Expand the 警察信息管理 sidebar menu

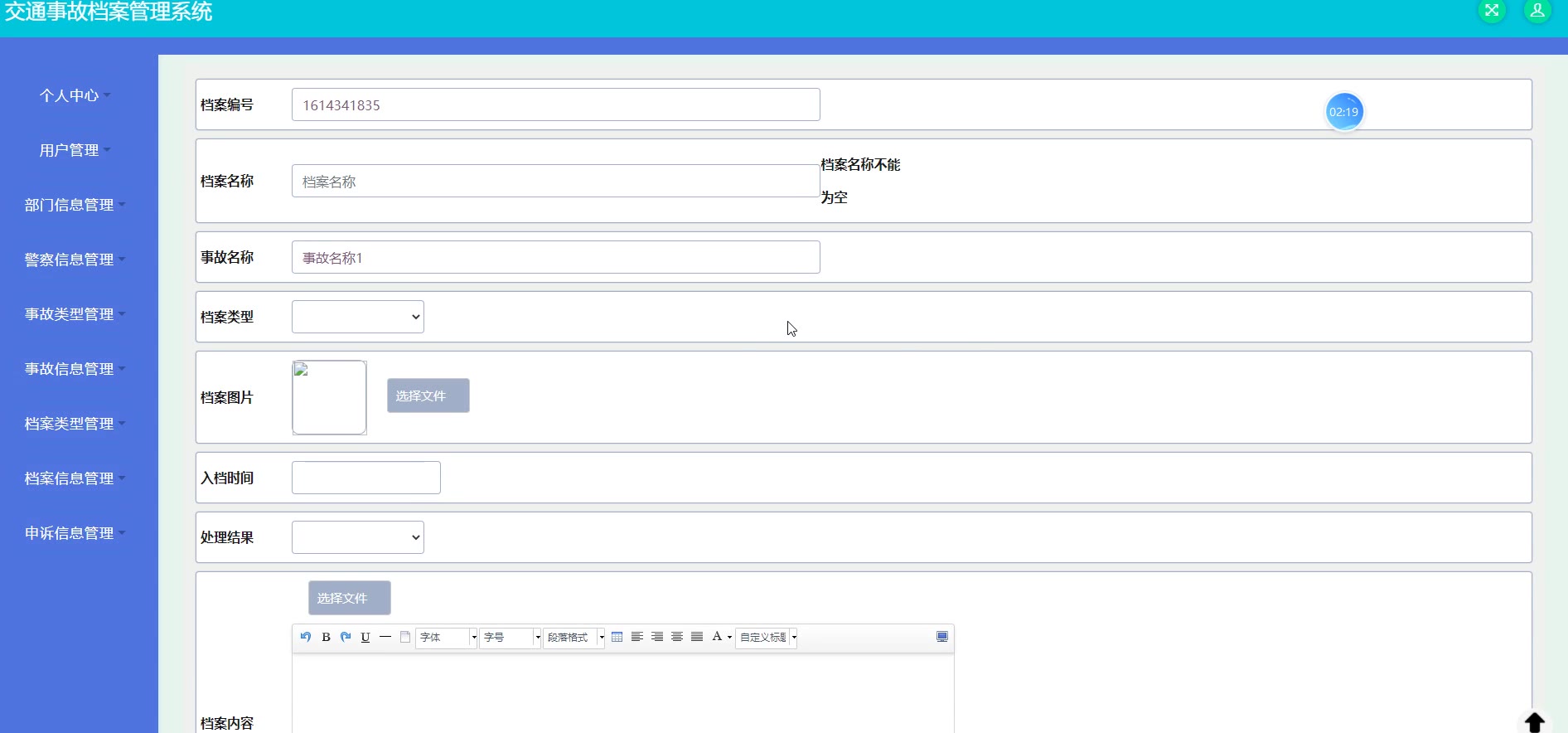click(75, 260)
